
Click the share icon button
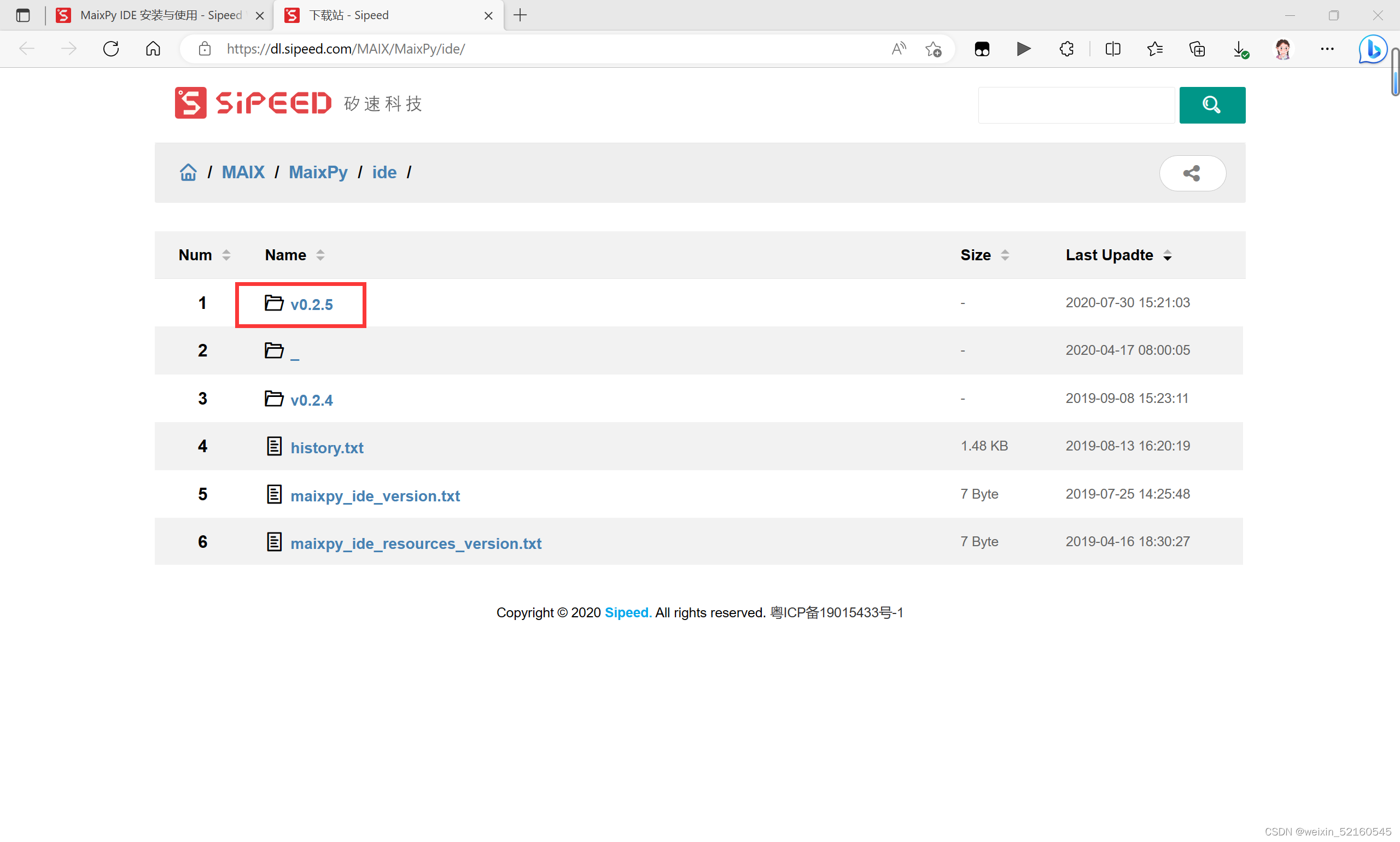(1192, 173)
